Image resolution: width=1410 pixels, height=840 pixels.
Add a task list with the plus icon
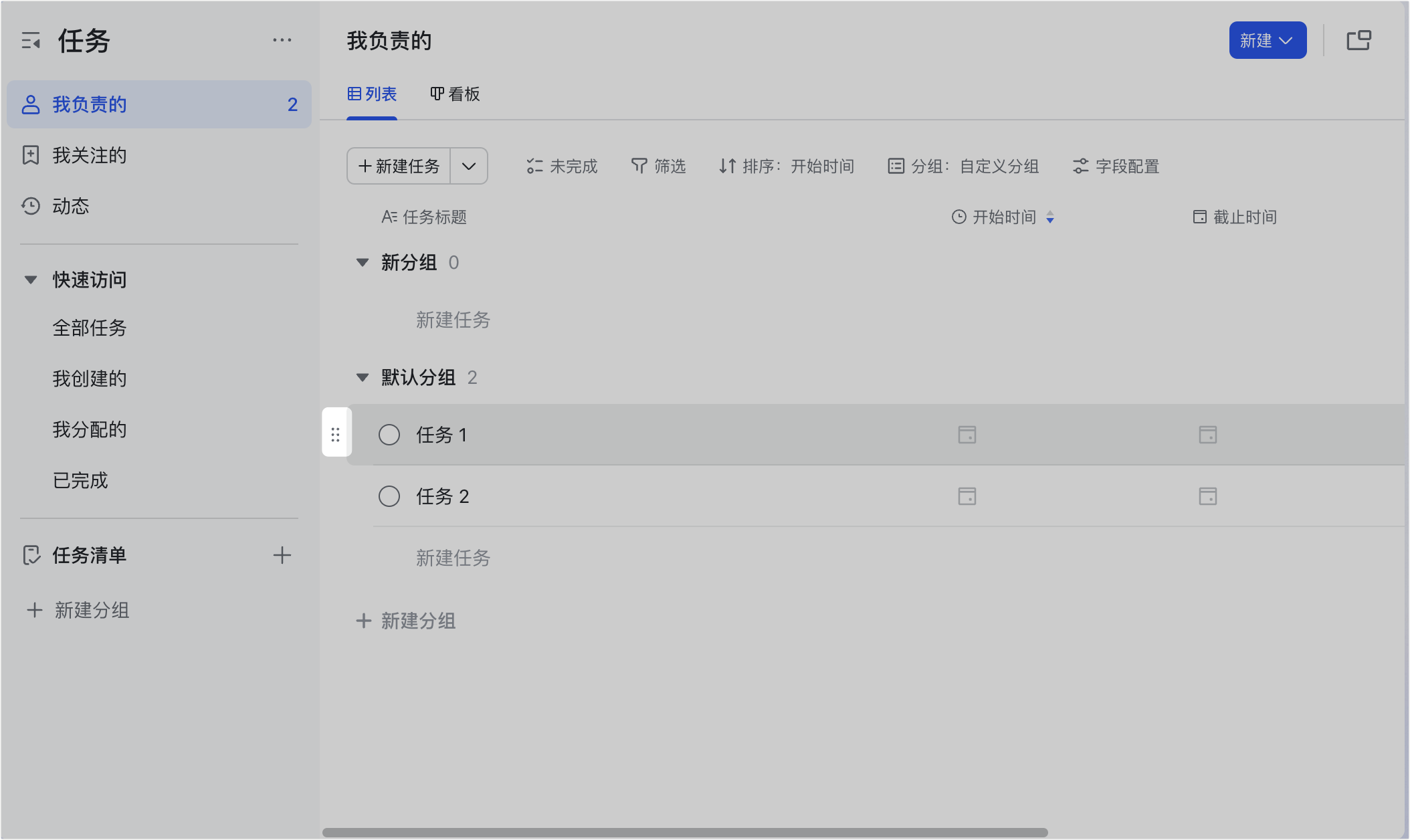pos(282,555)
